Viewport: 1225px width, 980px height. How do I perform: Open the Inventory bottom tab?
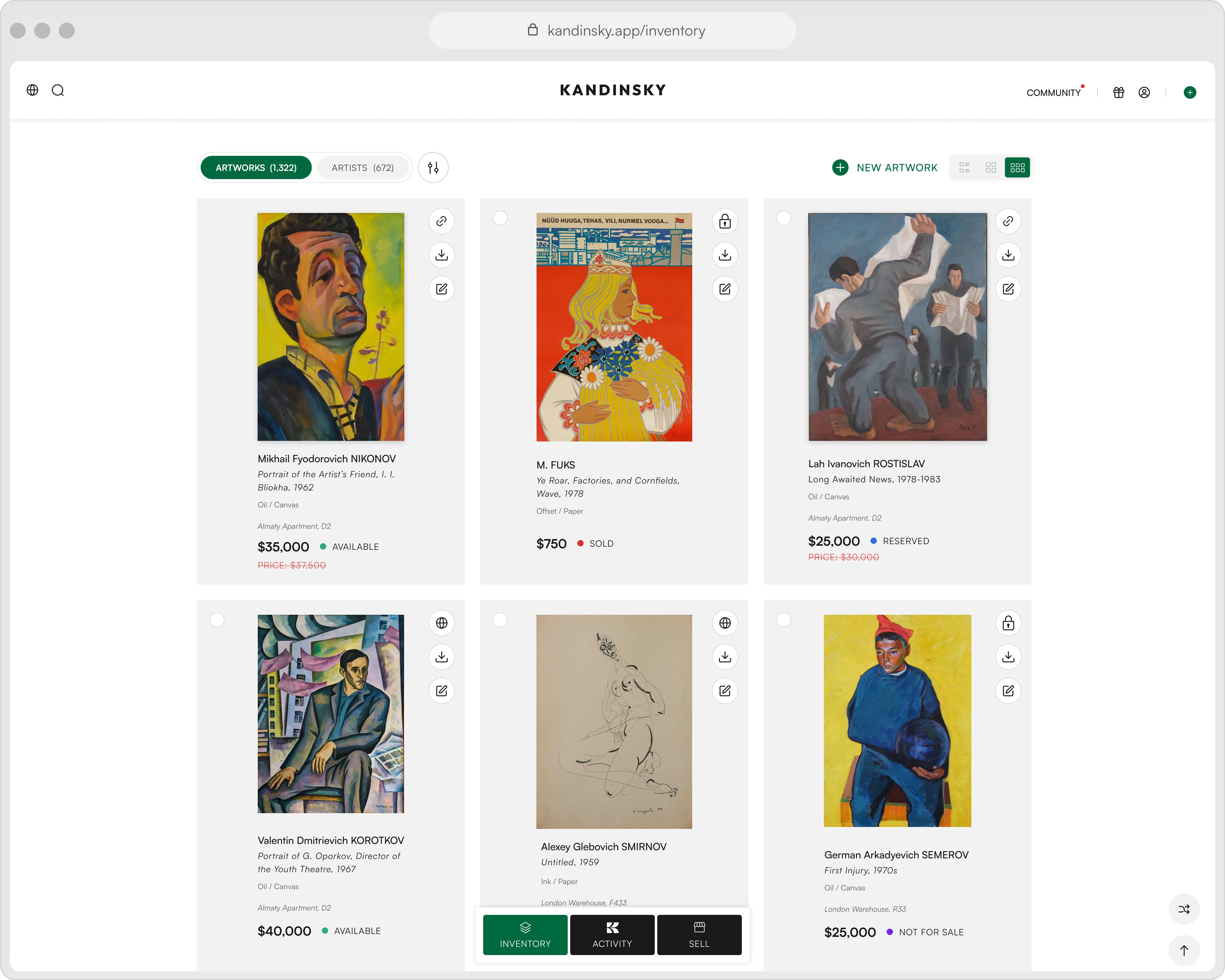tap(525, 935)
